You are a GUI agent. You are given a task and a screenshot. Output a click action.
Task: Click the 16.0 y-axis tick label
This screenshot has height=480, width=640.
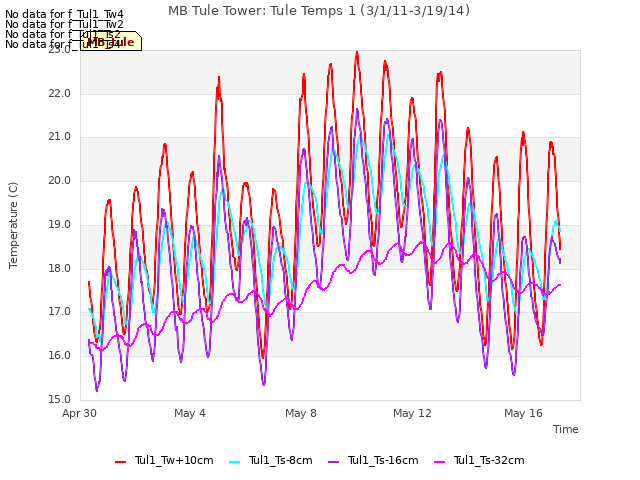[x=60, y=356]
